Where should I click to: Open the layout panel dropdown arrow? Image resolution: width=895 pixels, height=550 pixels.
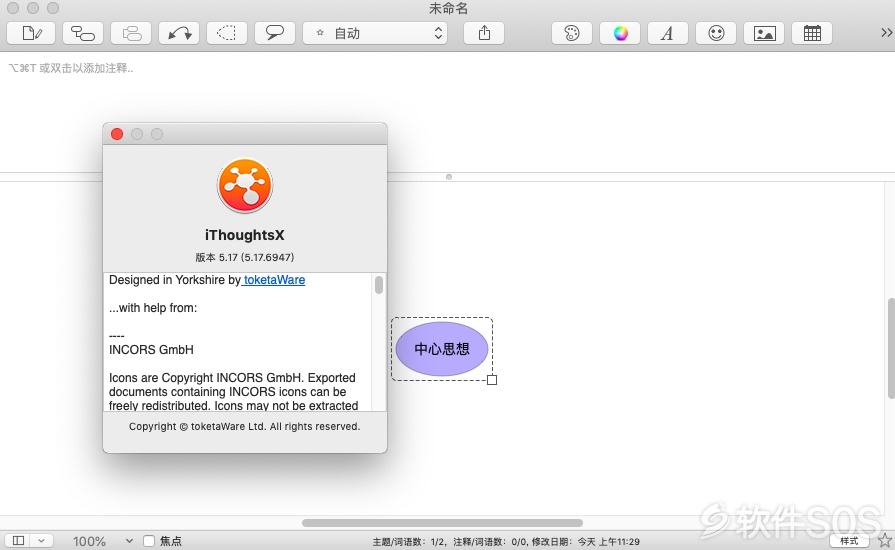click(42, 540)
